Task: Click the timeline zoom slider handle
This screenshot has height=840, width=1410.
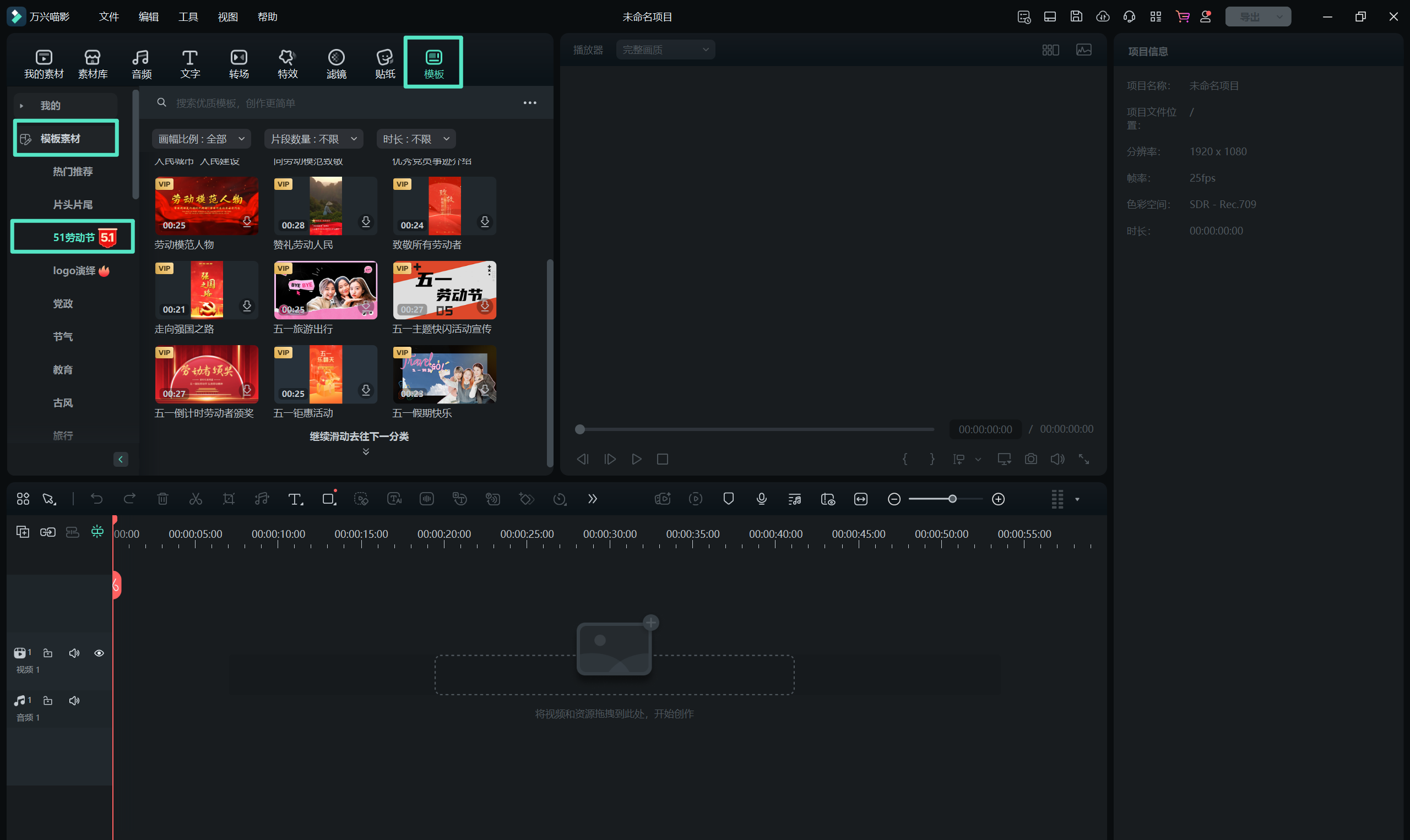Action: click(952, 499)
